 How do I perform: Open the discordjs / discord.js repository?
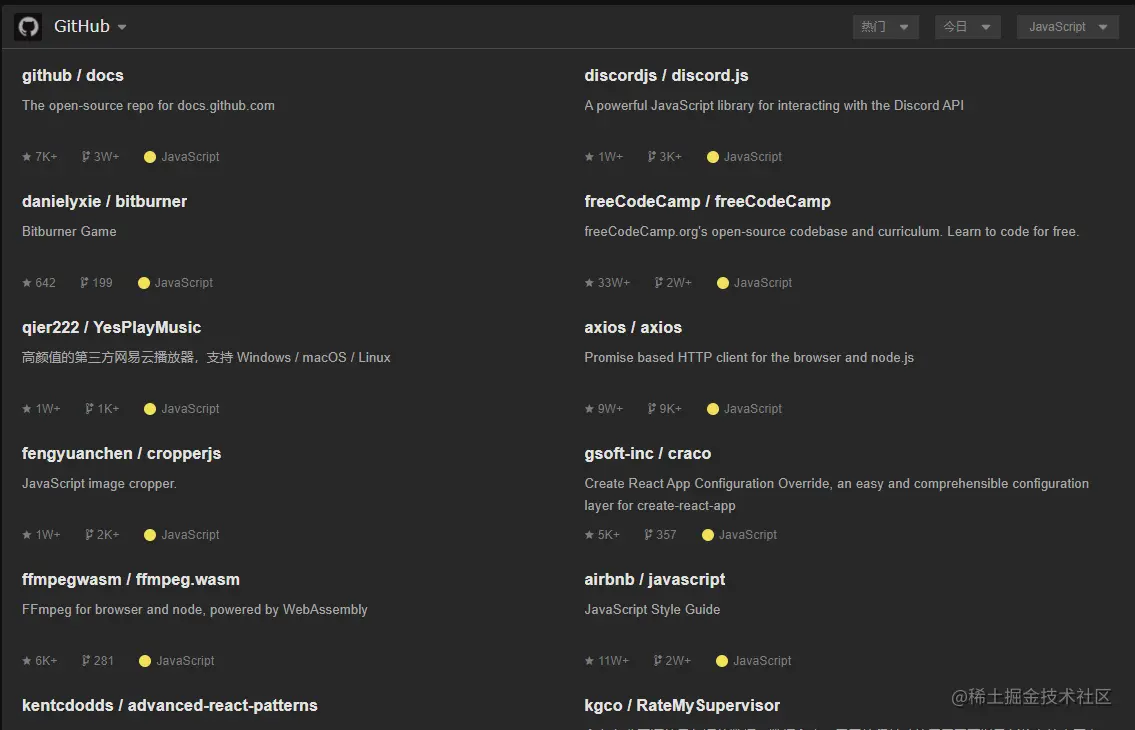tap(666, 75)
